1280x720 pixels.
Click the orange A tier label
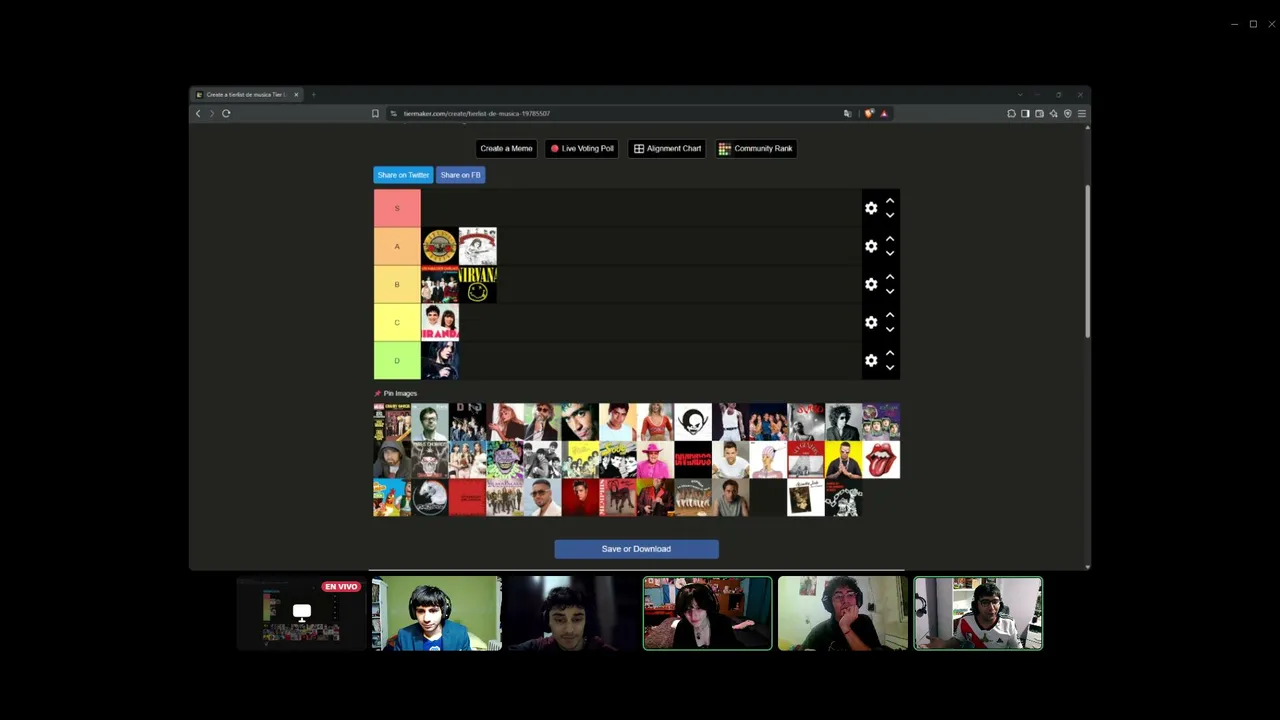[x=397, y=246]
